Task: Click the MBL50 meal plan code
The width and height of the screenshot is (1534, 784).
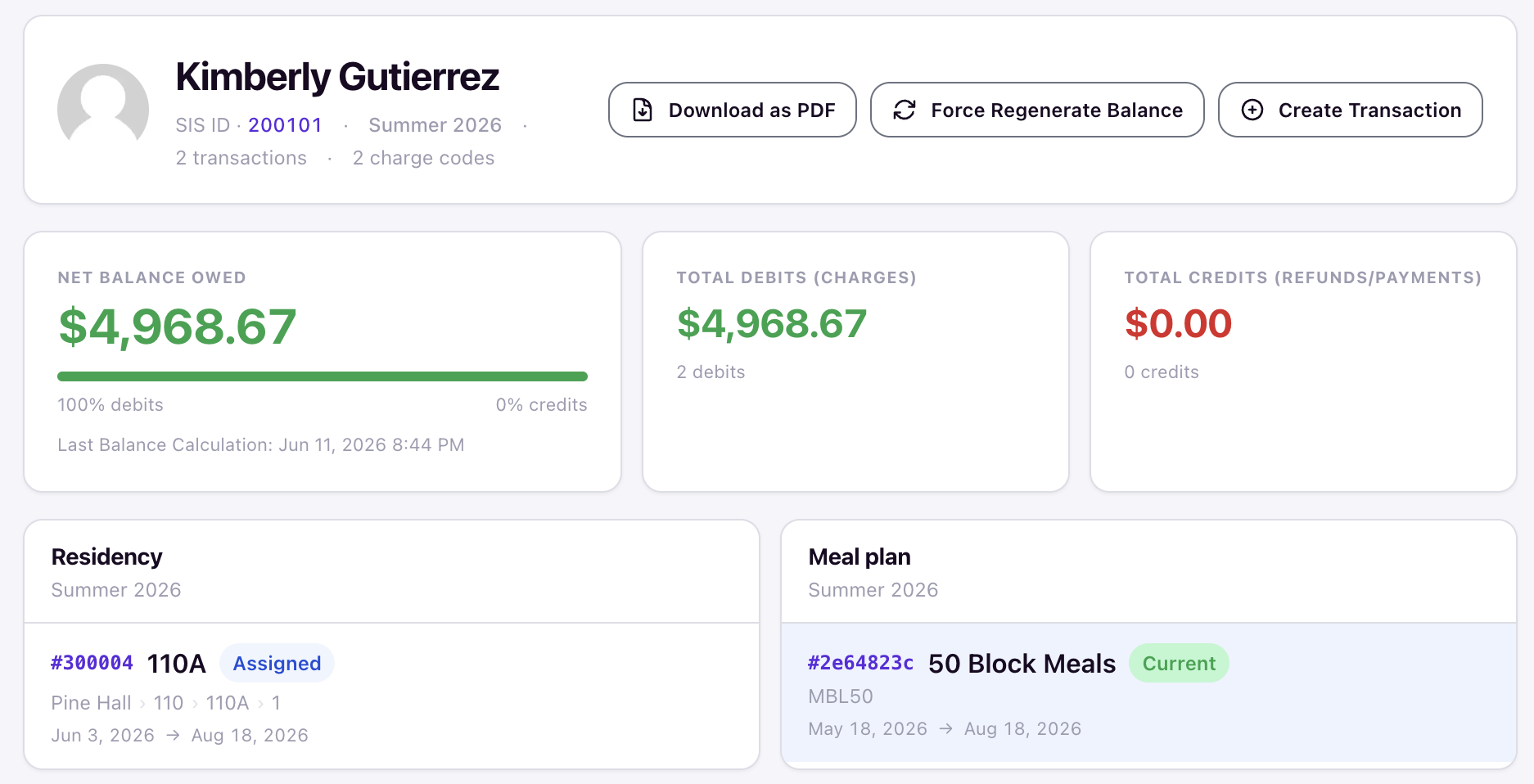Action: point(841,696)
